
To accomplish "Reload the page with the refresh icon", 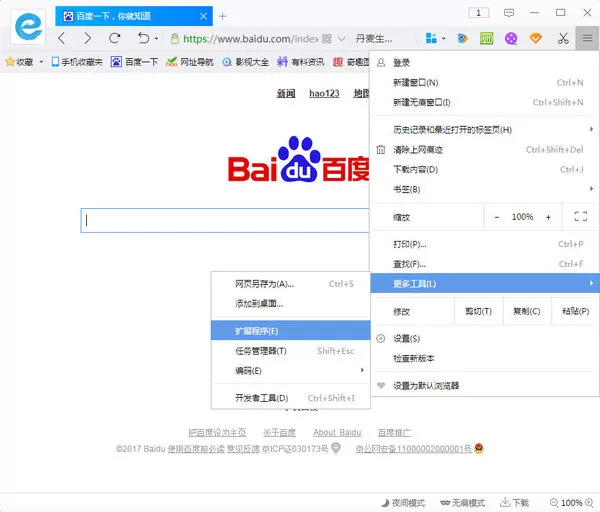I will tap(114, 38).
